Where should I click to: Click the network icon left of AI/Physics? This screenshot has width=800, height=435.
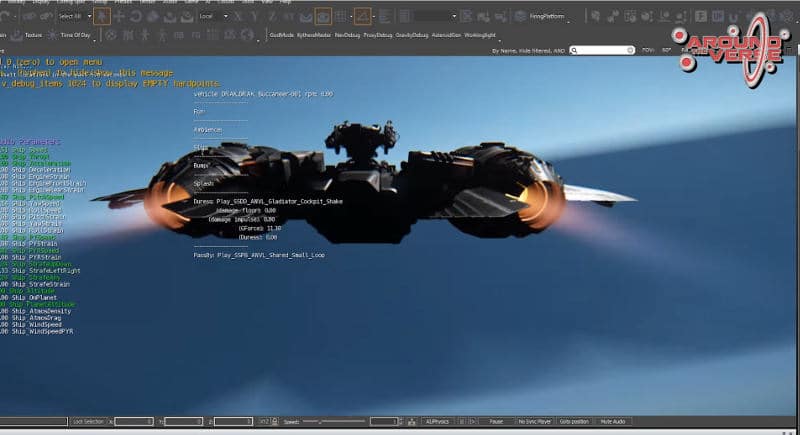tap(411, 422)
